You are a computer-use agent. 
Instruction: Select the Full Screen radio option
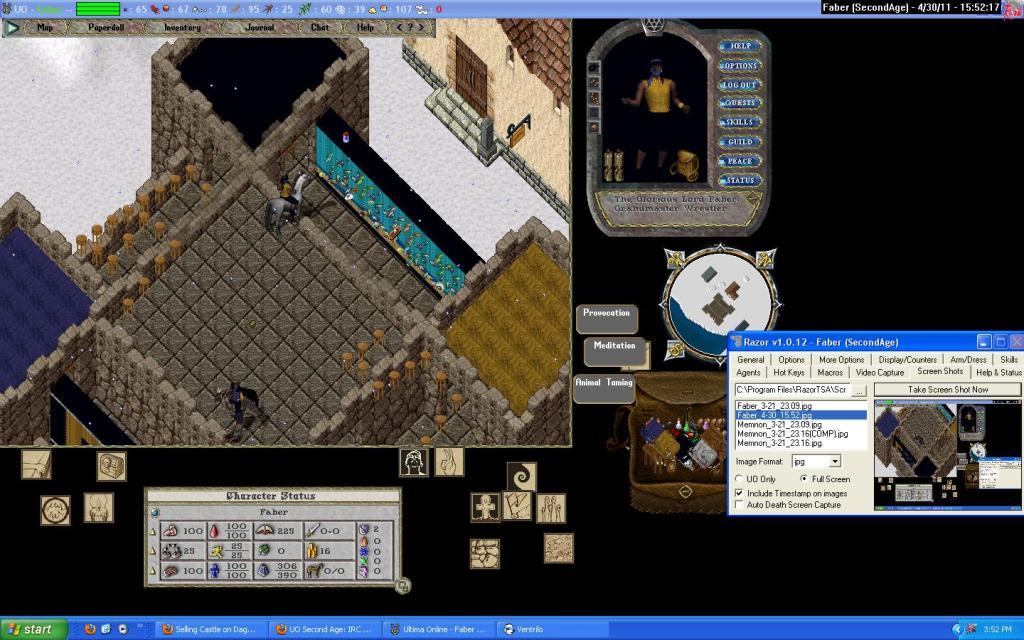point(805,479)
